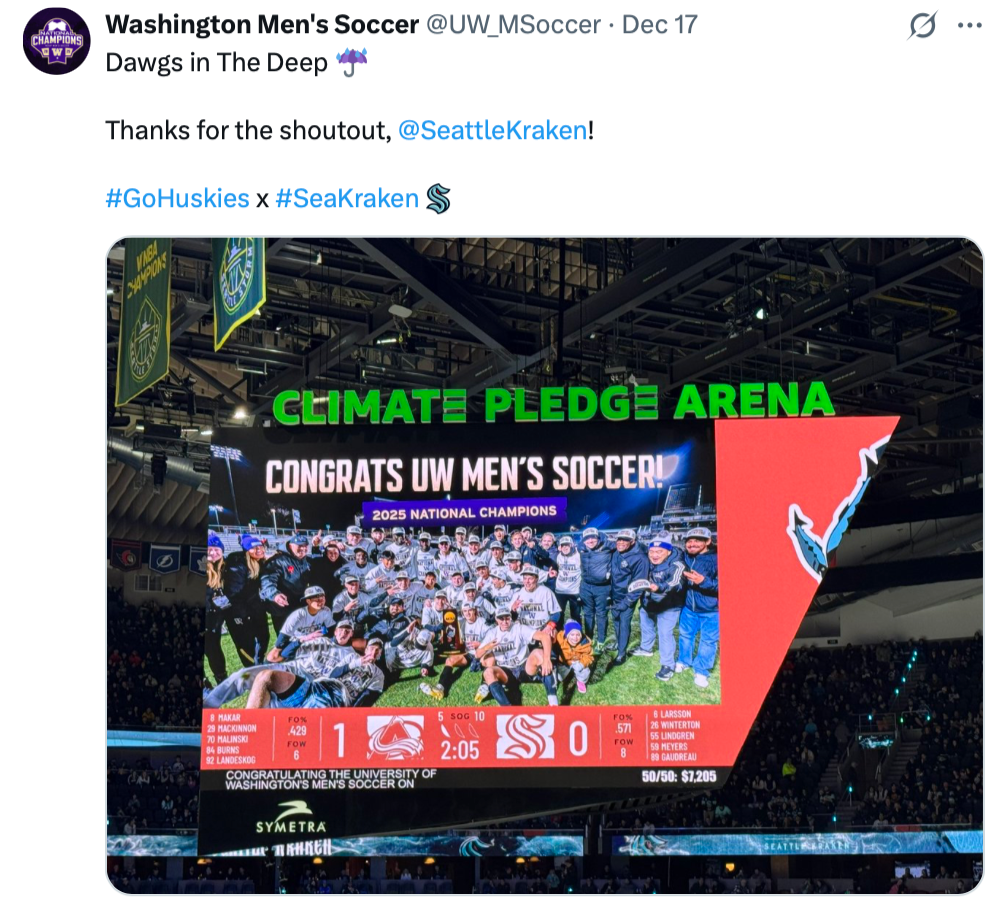
Task: Open the @SeattleKraken mention
Action: pyautogui.click(x=492, y=130)
